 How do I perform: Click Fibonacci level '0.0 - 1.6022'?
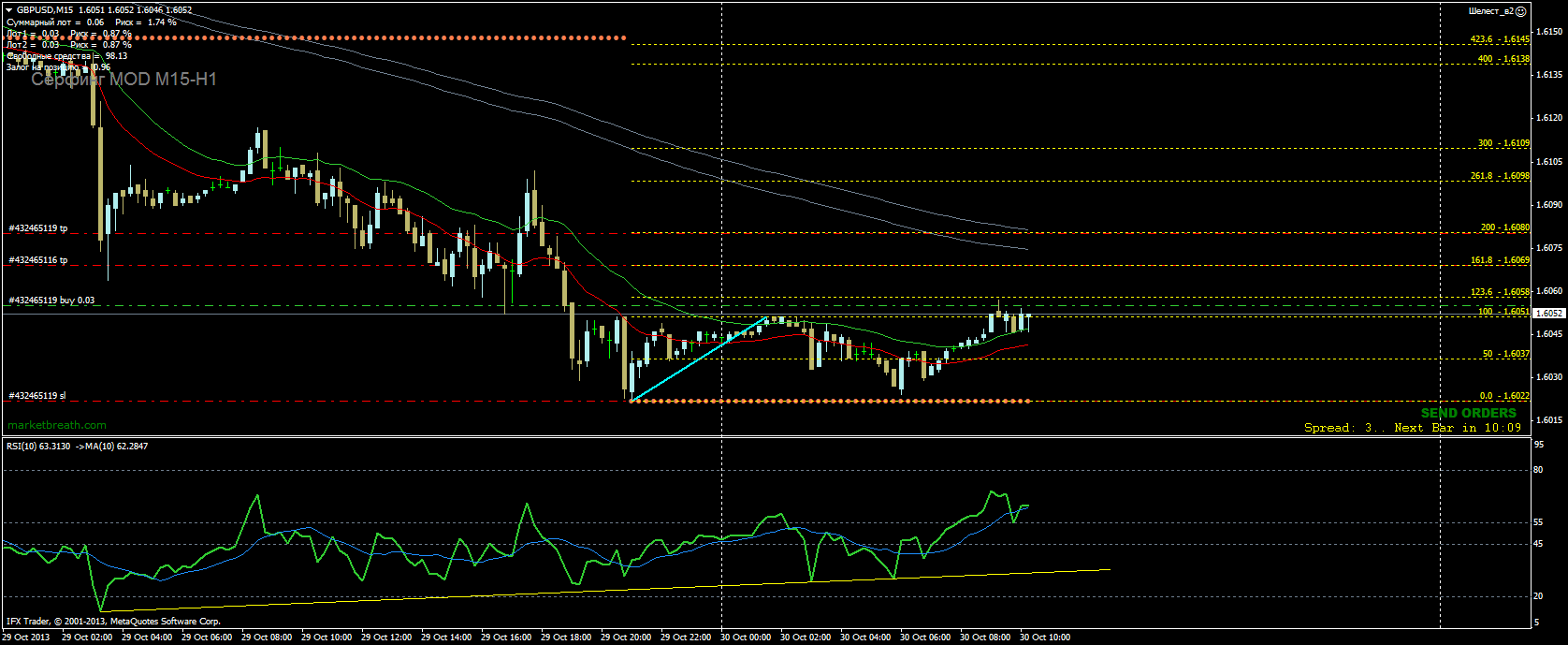[x=1504, y=396]
